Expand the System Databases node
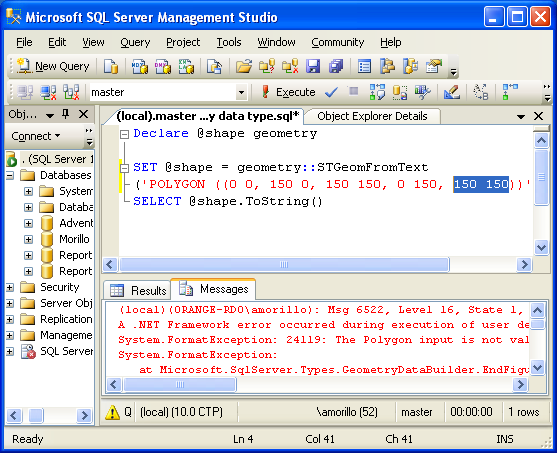557x453 pixels. click(x=28, y=192)
